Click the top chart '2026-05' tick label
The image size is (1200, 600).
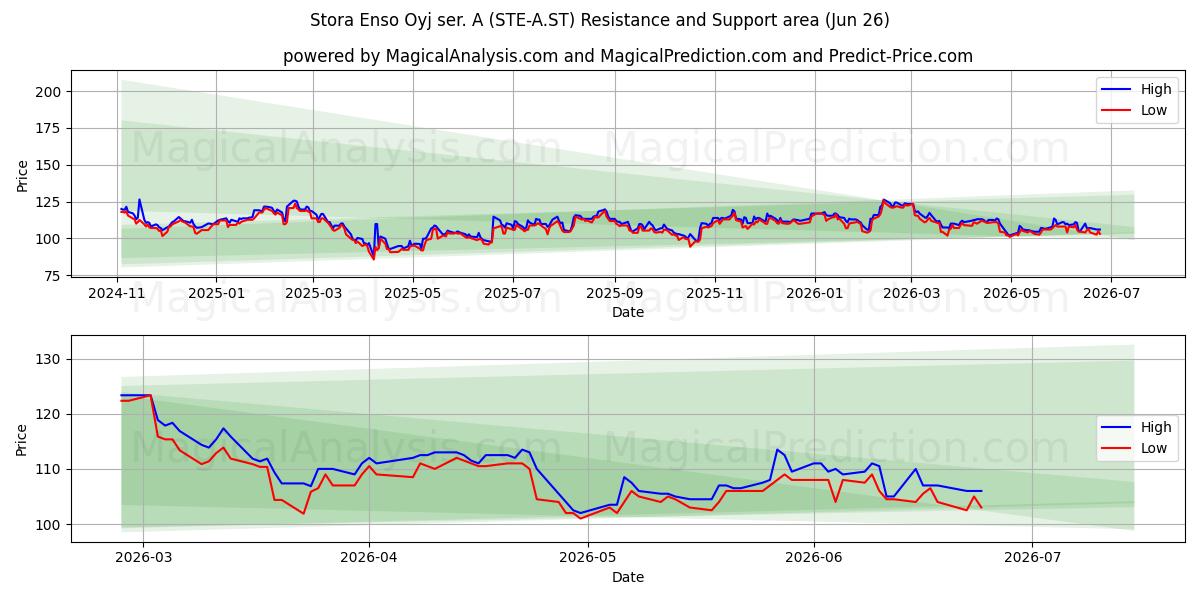click(x=1010, y=293)
